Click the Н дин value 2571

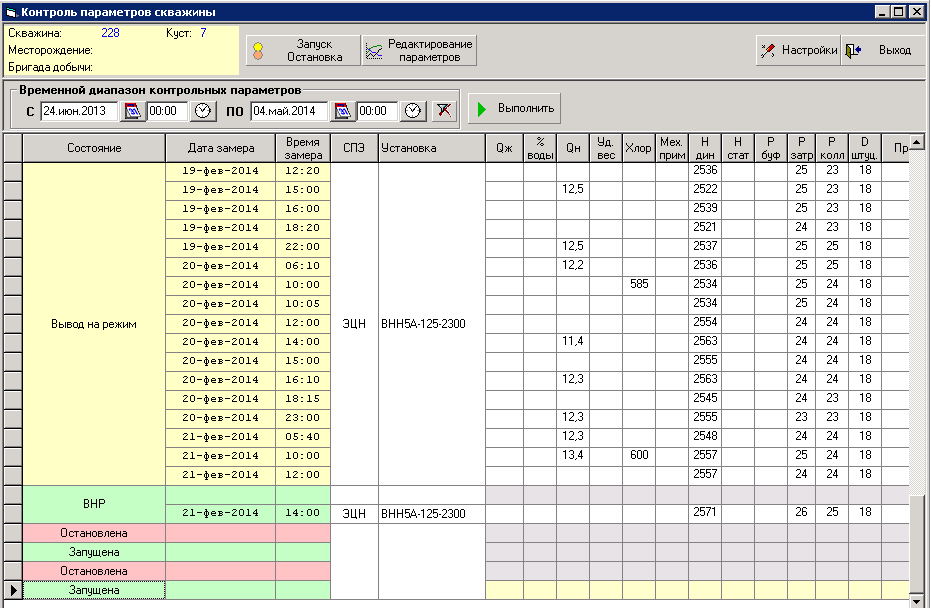point(705,512)
